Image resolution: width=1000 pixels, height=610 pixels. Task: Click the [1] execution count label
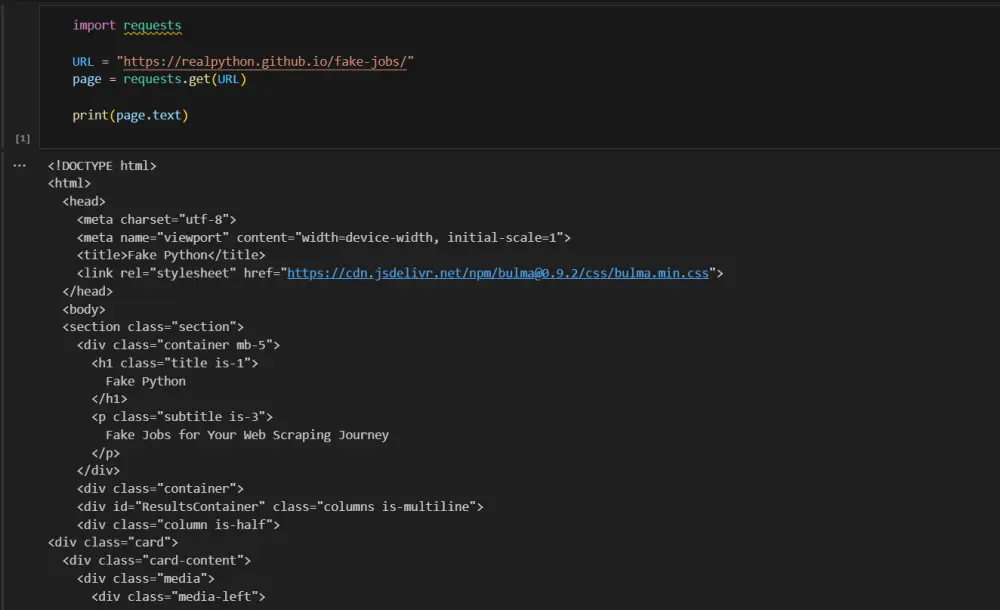22,138
